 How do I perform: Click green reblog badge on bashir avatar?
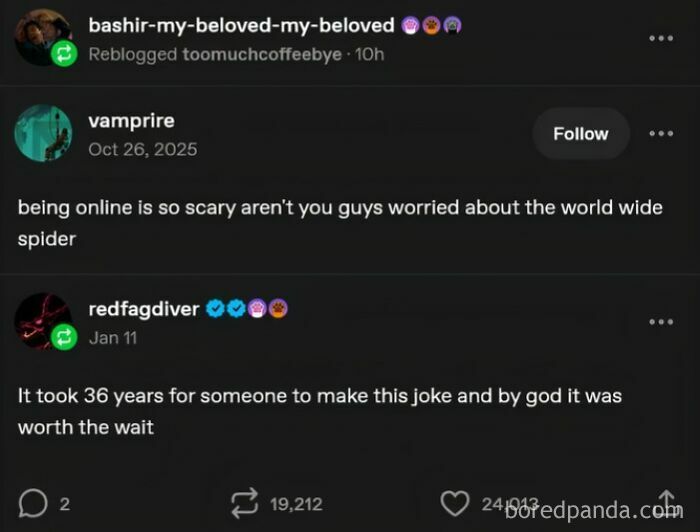tap(64, 54)
